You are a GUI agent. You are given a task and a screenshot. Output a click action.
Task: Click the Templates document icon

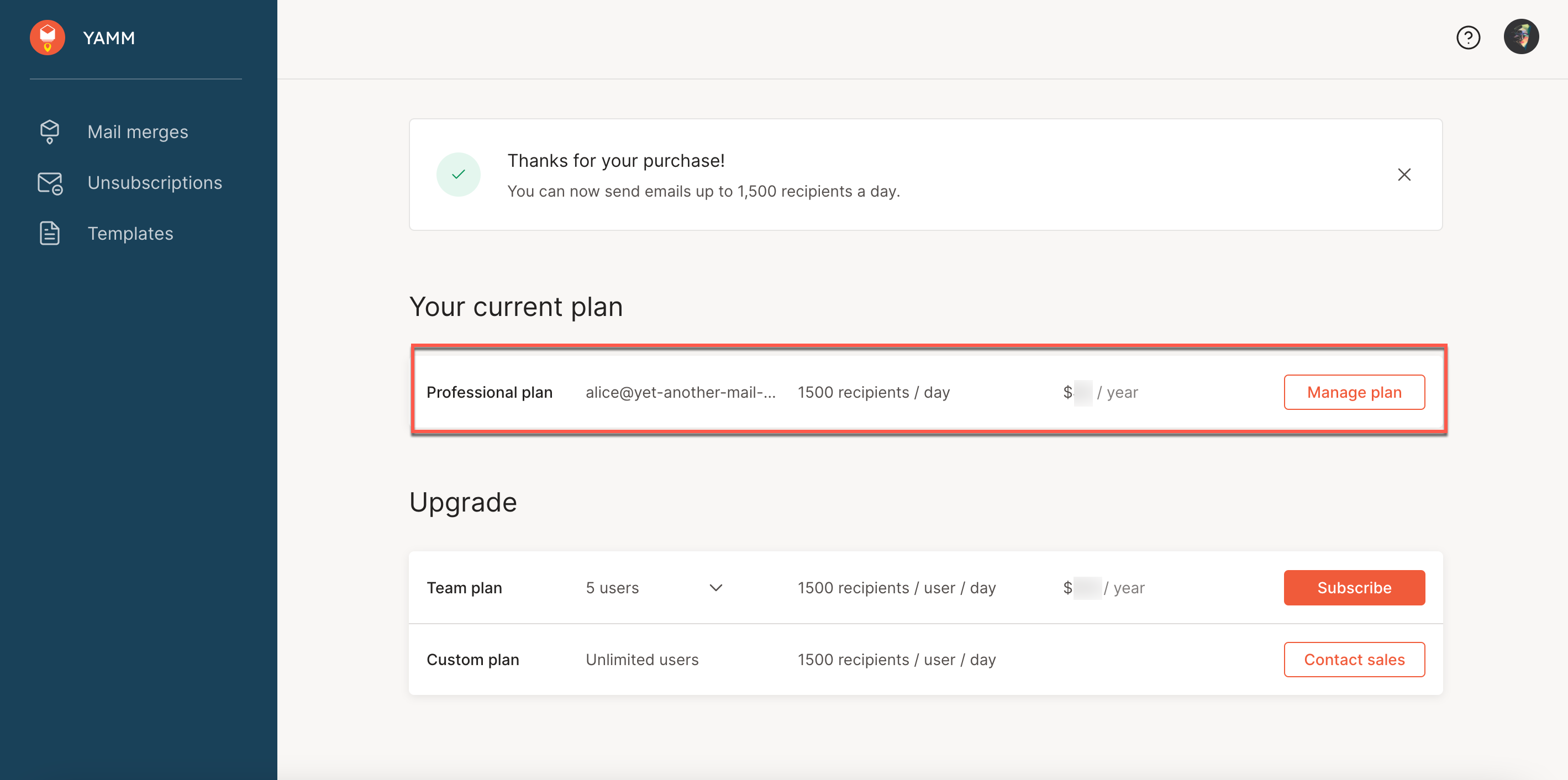click(x=49, y=234)
